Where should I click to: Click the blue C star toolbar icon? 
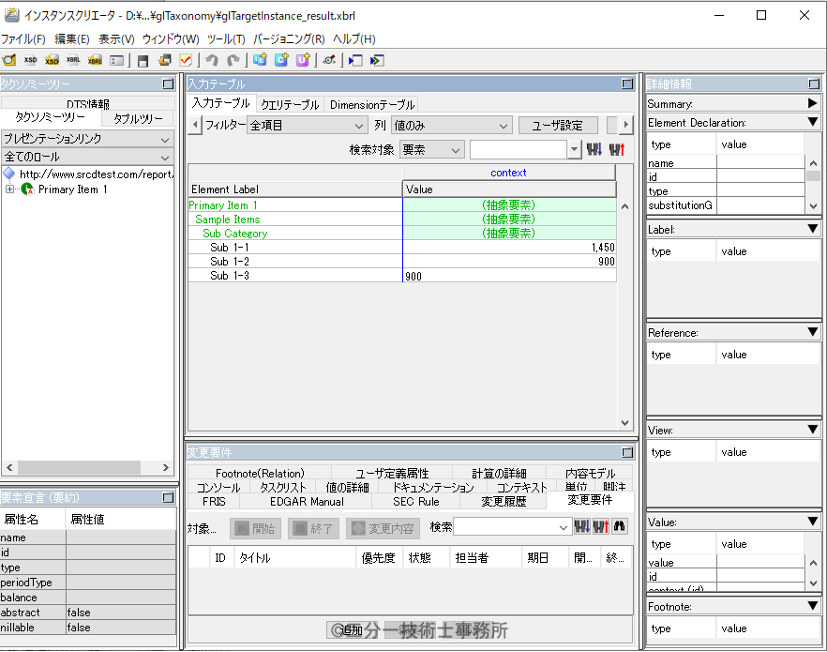click(281, 60)
